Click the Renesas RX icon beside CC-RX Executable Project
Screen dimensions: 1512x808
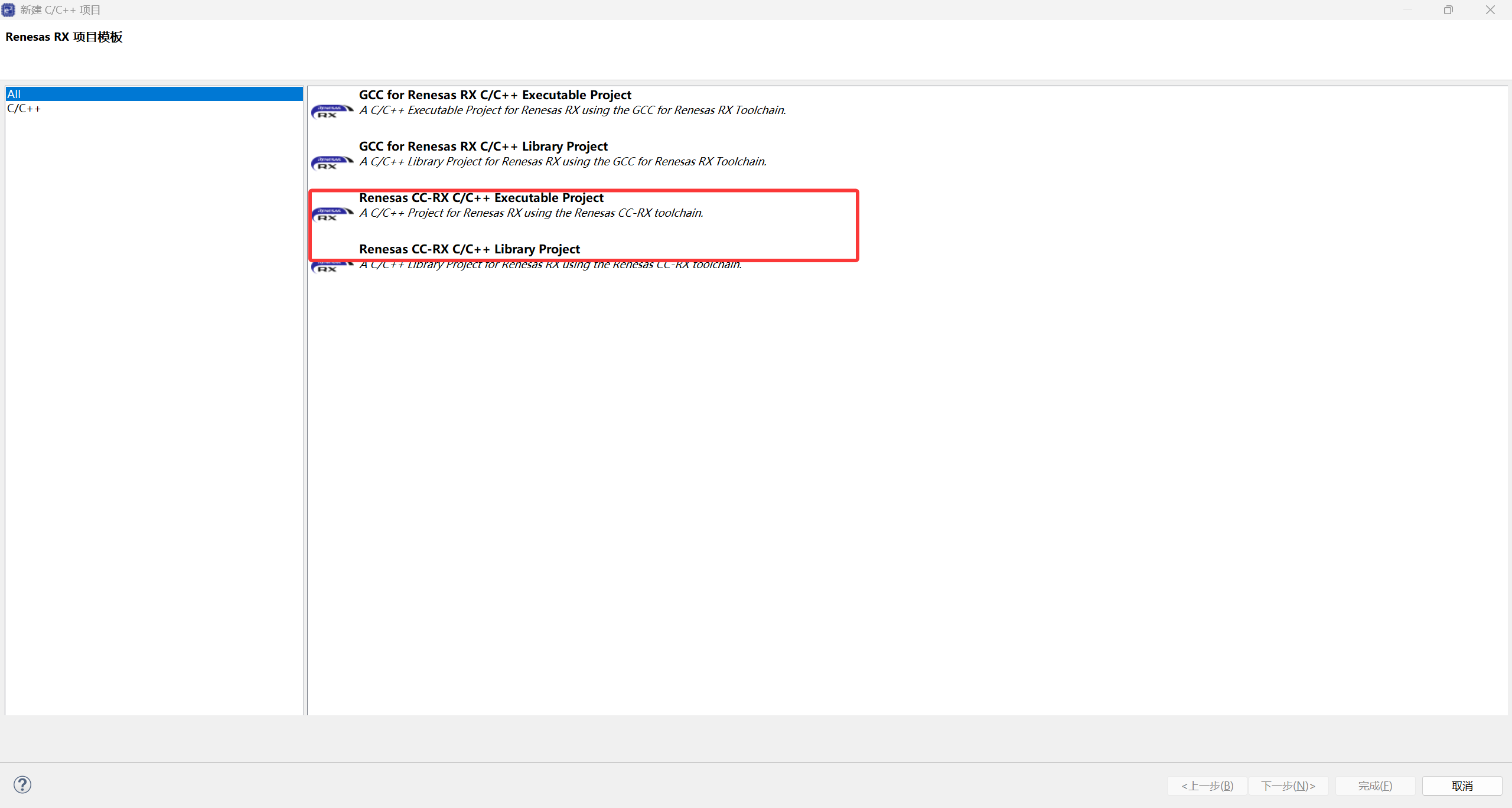332,214
